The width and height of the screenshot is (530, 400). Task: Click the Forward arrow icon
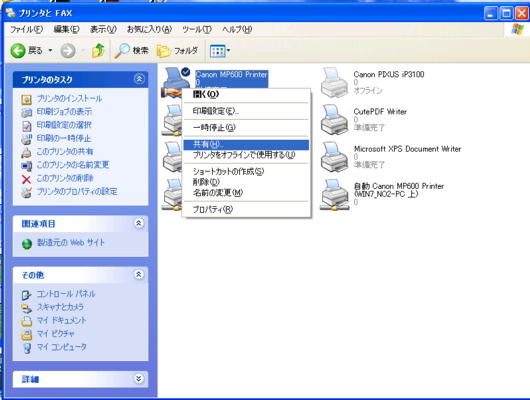point(68,51)
